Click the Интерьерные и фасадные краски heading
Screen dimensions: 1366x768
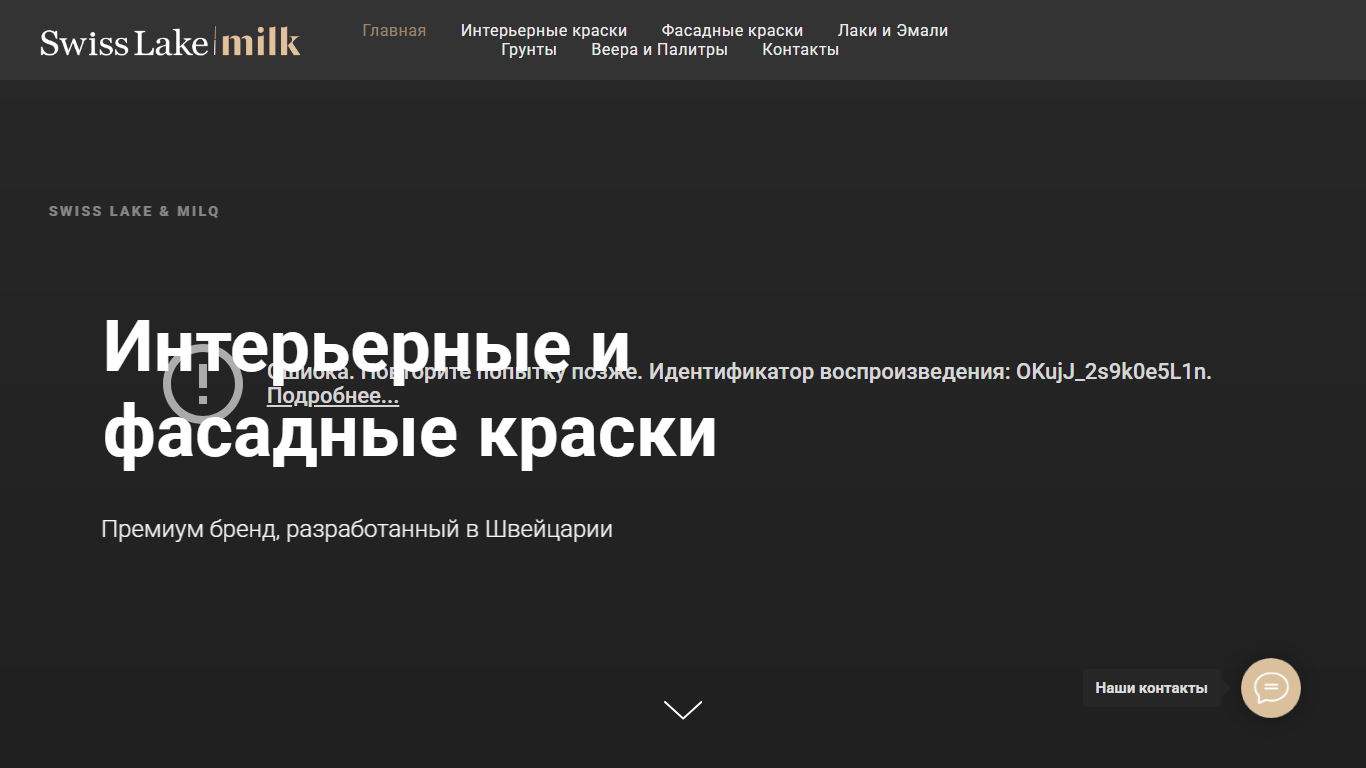pos(410,390)
